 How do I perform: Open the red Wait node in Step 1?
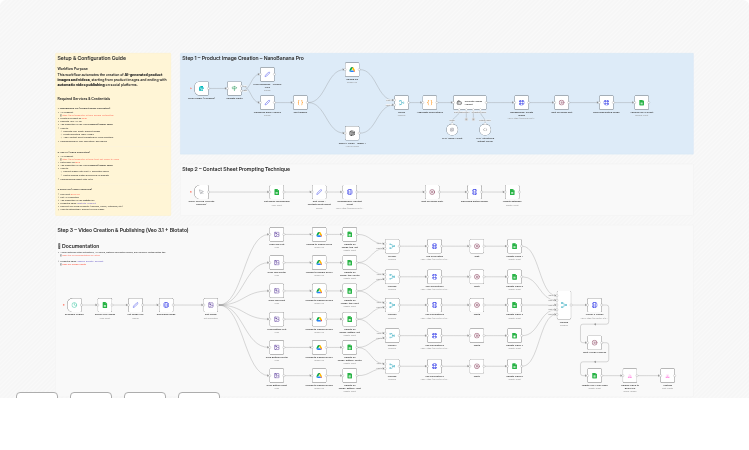point(562,102)
